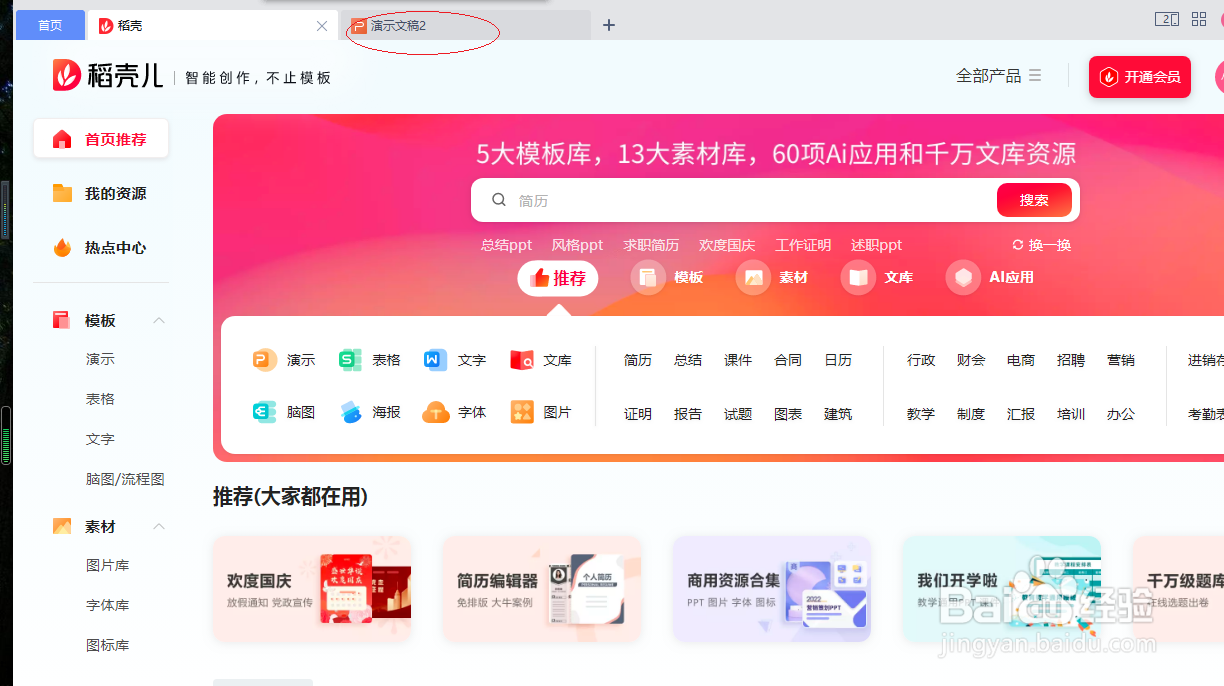Open the 表格 spreadsheet creator icon

[349, 359]
